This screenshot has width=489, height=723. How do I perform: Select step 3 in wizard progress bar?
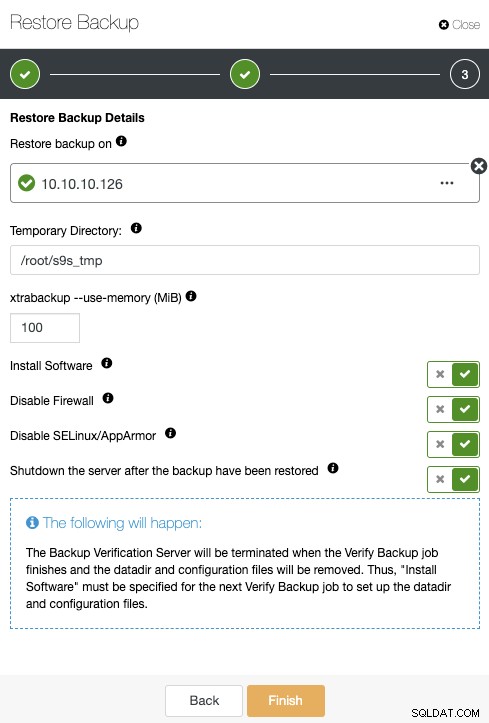[x=465, y=74]
